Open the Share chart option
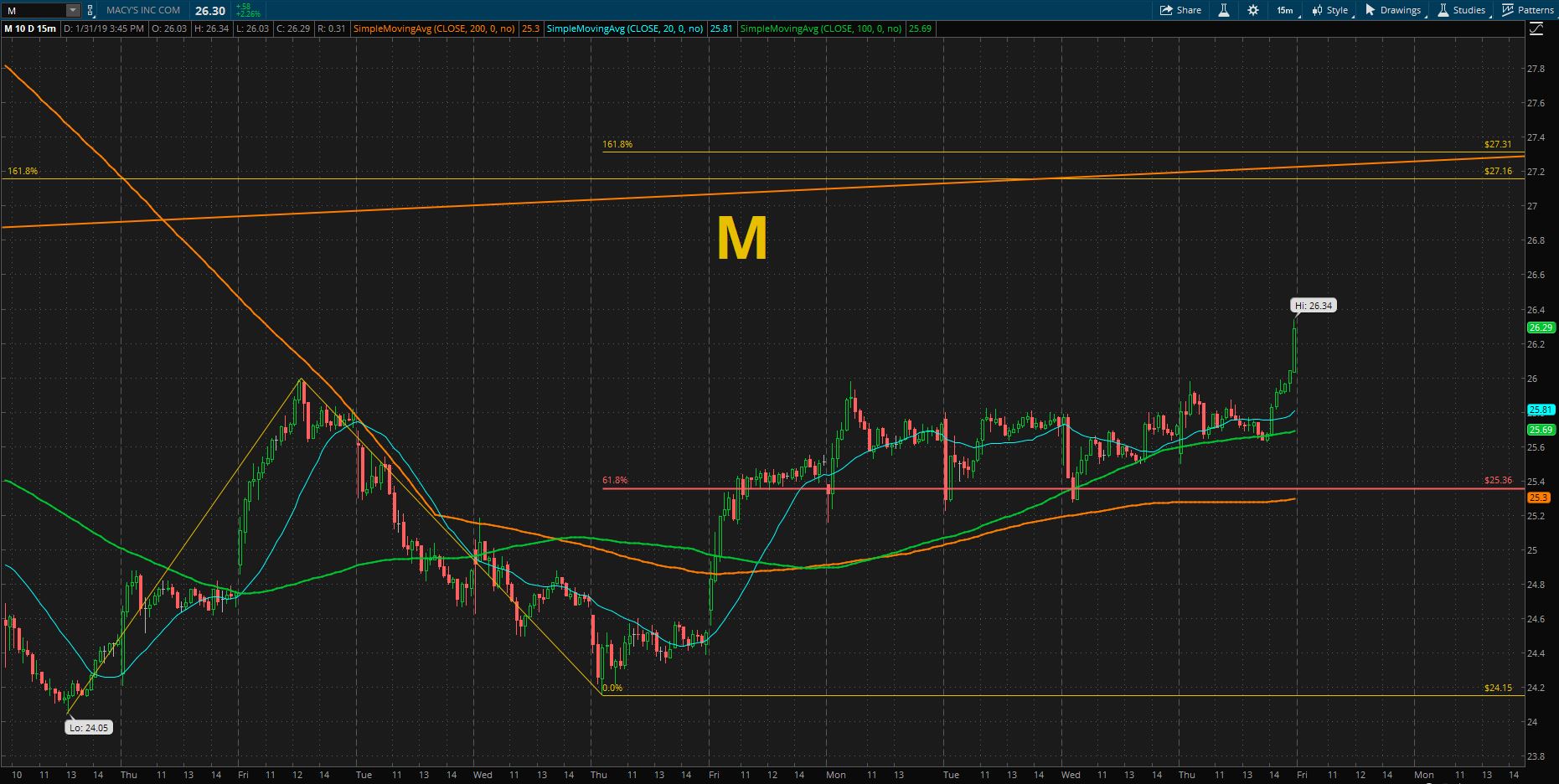The image size is (1559, 784). [1180, 10]
